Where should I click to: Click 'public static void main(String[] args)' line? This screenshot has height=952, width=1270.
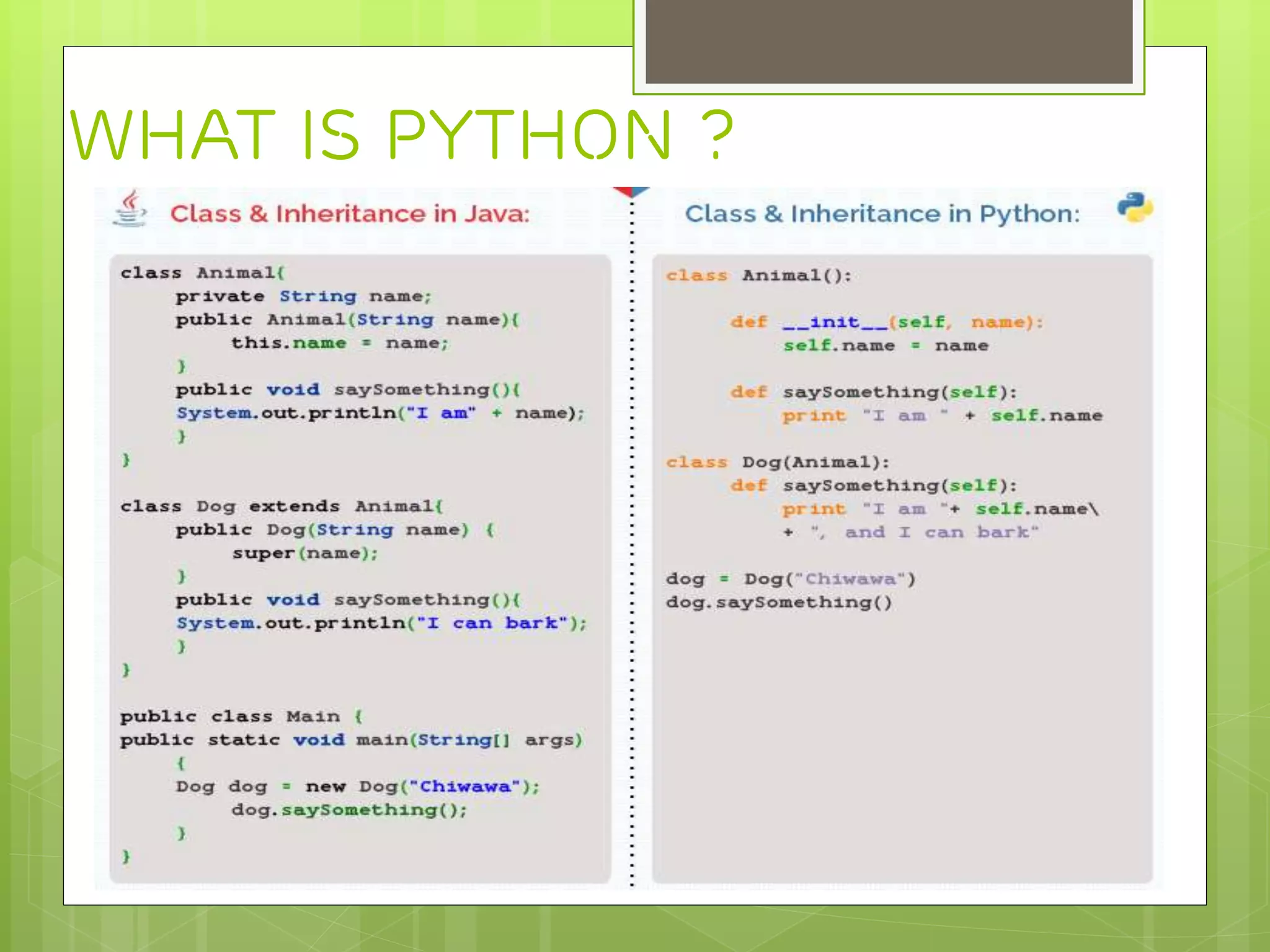tap(352, 740)
